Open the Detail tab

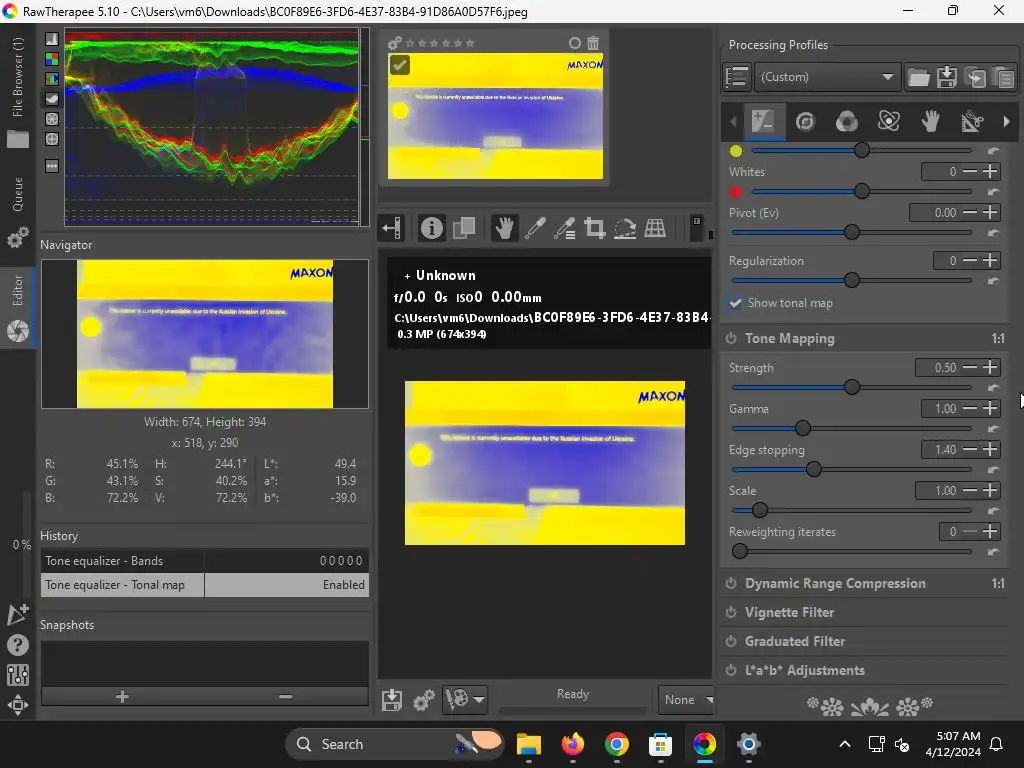pos(805,121)
